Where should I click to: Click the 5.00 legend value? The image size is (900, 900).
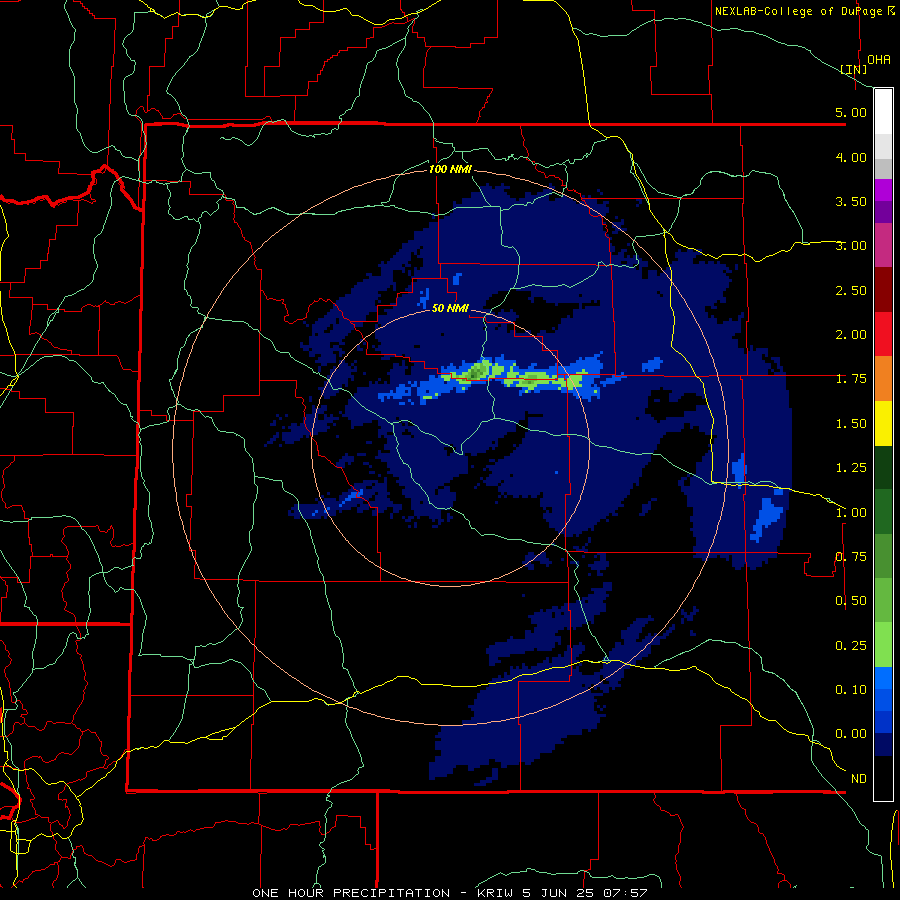point(851,112)
